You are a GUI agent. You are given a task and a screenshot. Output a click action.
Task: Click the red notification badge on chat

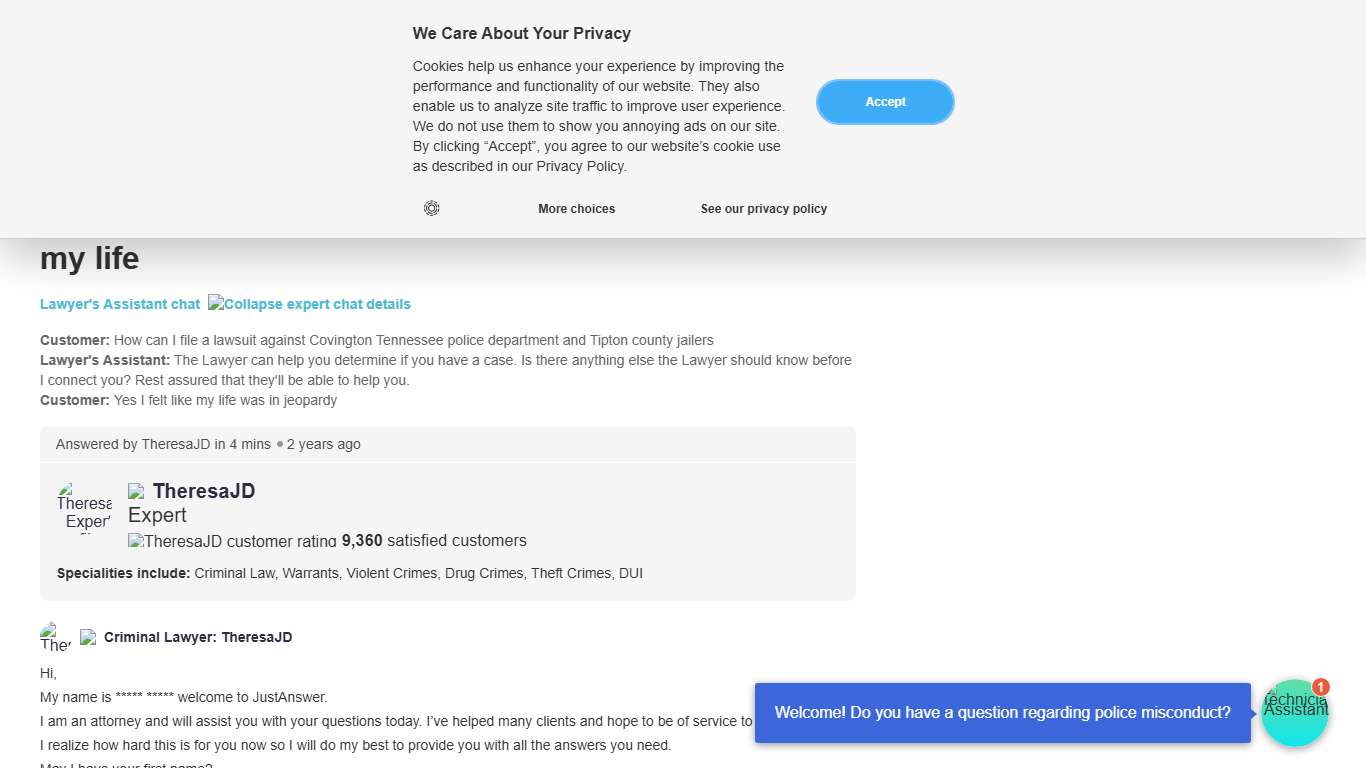1321,687
